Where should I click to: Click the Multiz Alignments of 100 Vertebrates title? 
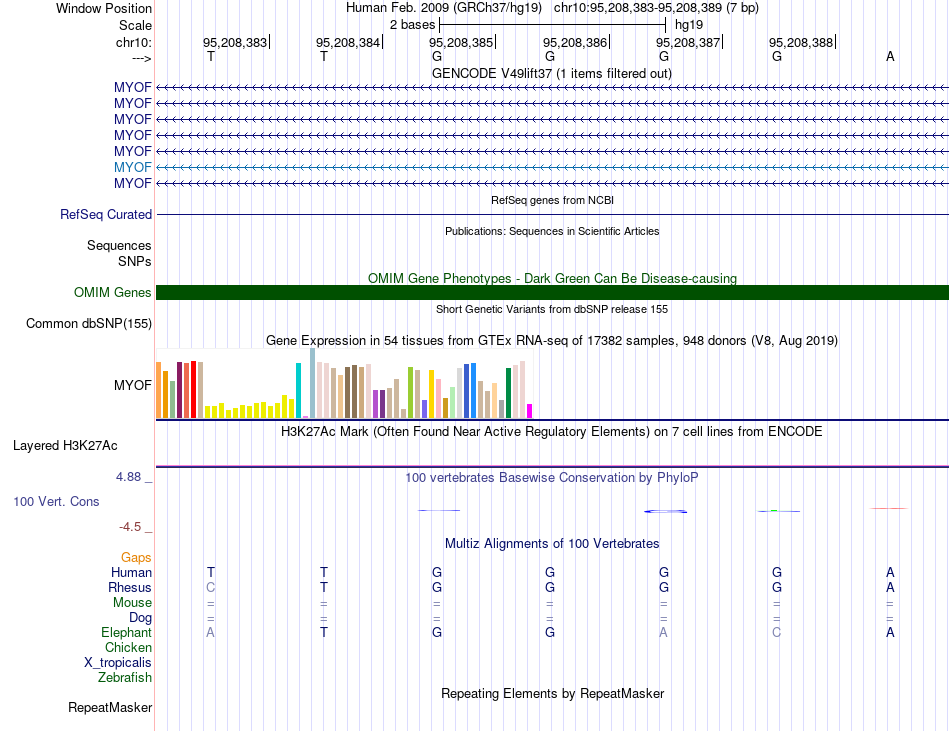pyautogui.click(x=552, y=543)
